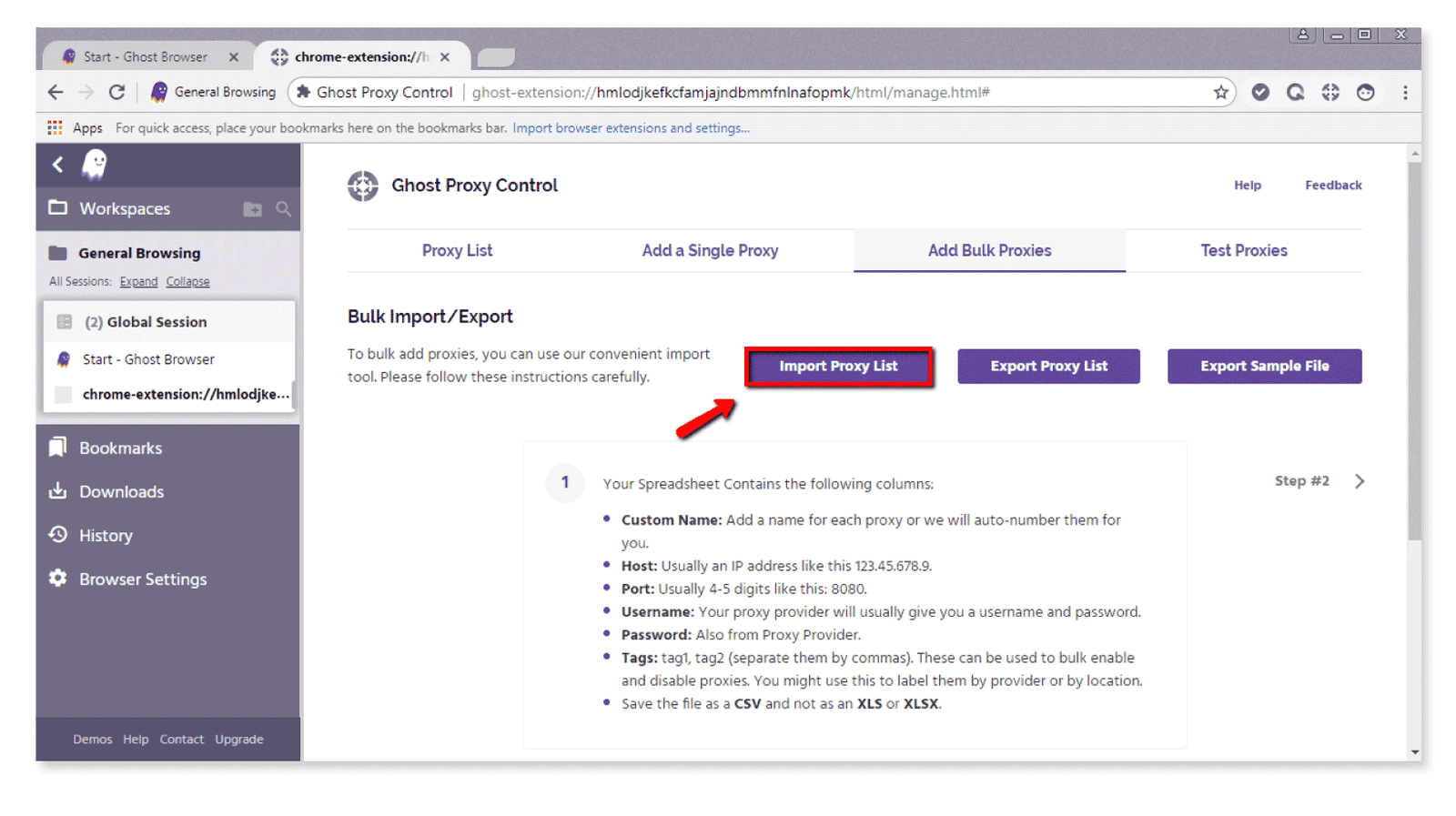Open the Apps grid icon
1456x816 pixels.
55,127
